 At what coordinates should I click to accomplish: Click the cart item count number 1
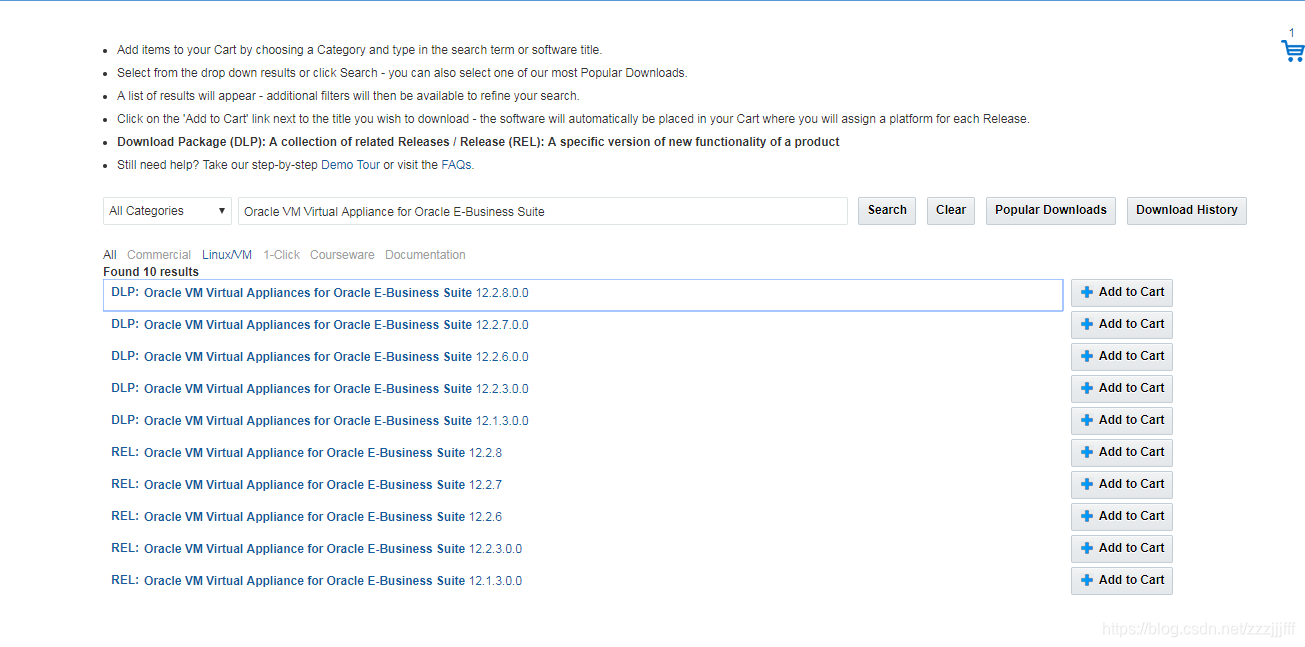point(1291,33)
